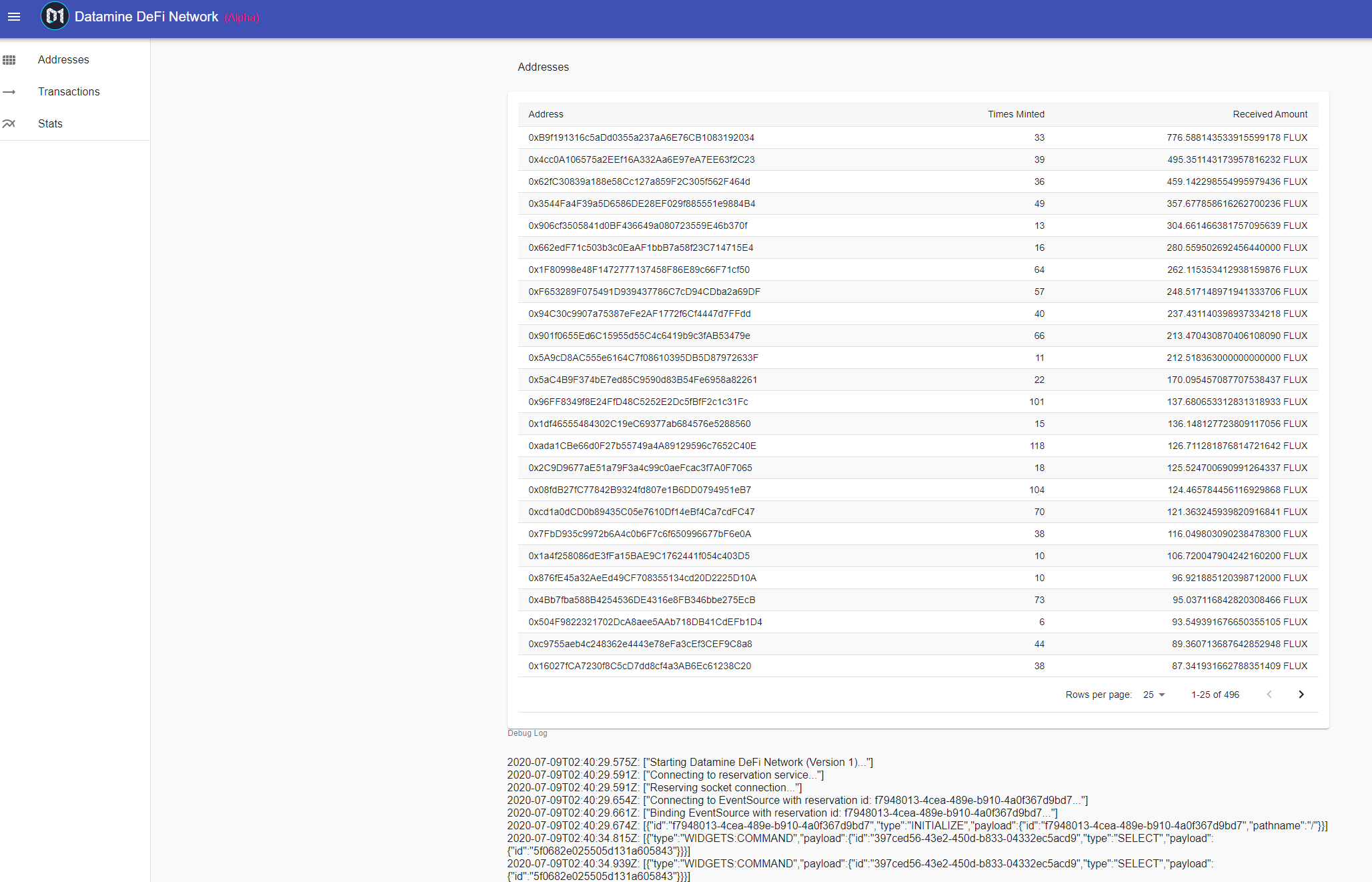
Task: Click Times Minted value 6
Action: 1042,622
